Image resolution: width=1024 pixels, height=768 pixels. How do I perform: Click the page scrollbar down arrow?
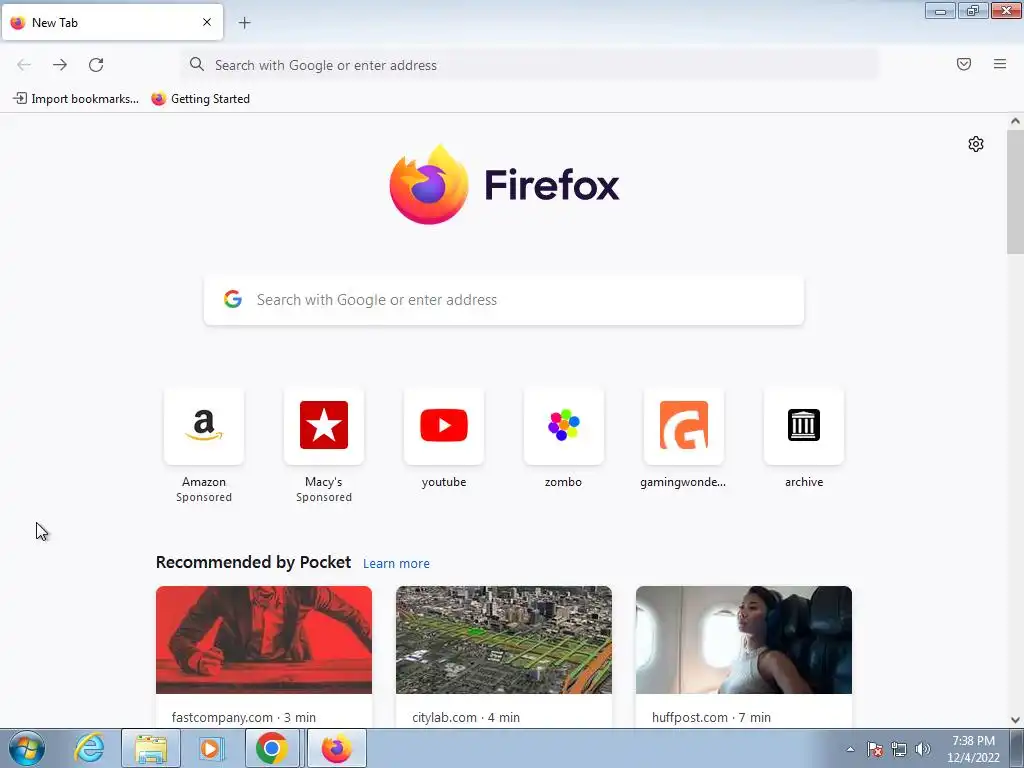[x=1015, y=720]
